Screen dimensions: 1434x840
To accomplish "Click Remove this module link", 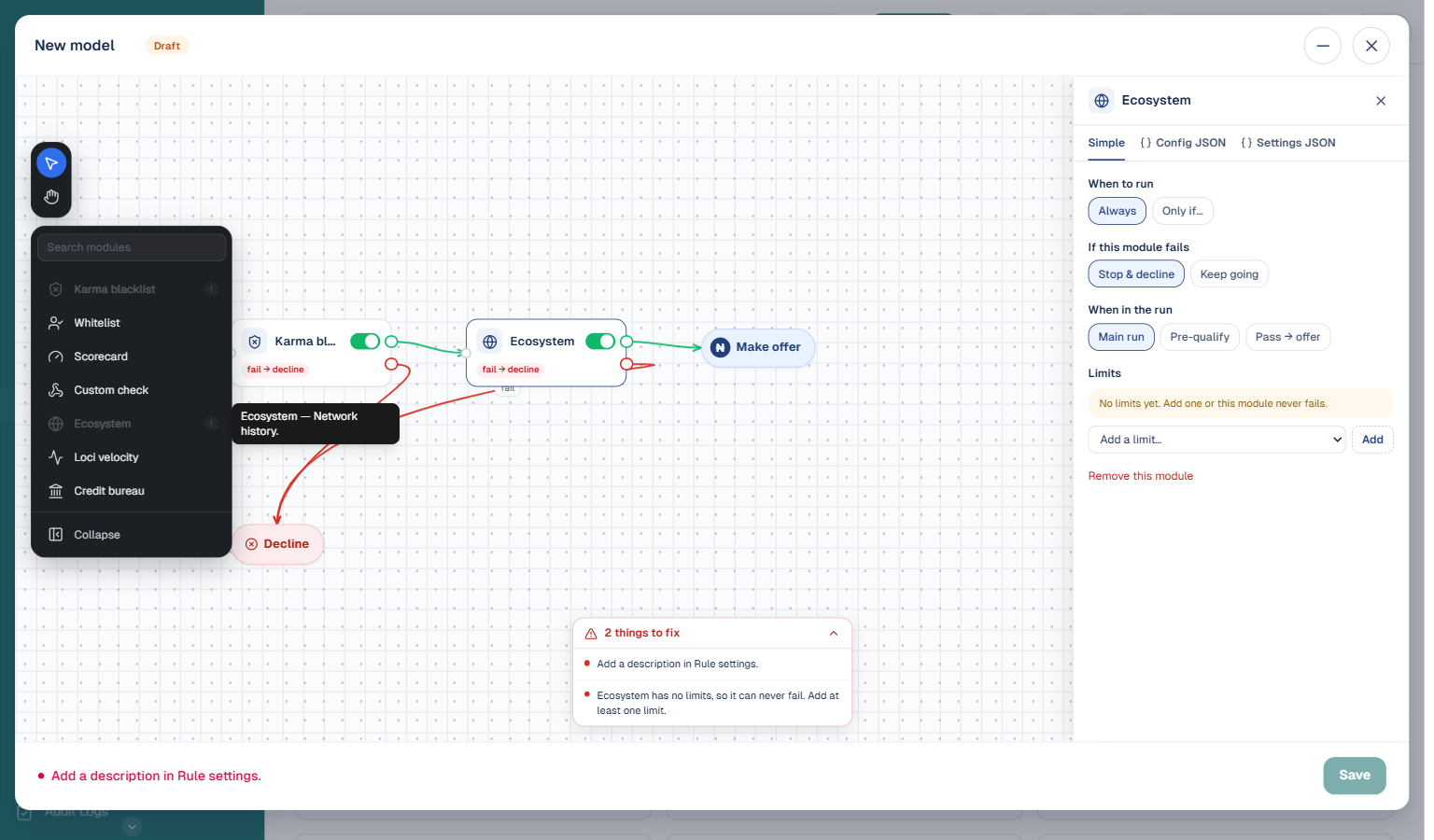I will click(x=1141, y=476).
